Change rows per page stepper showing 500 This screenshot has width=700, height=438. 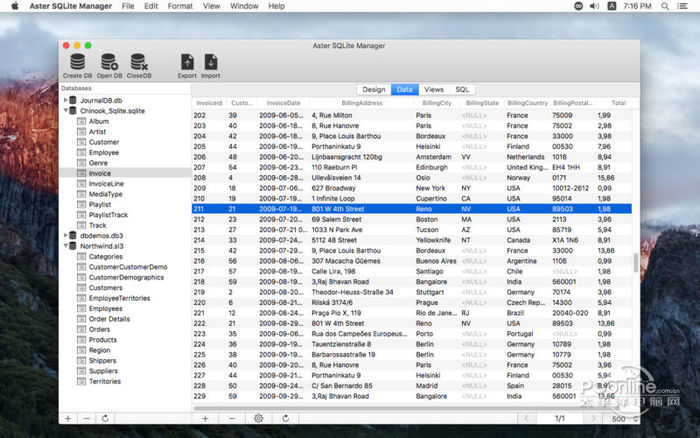click(x=635, y=418)
